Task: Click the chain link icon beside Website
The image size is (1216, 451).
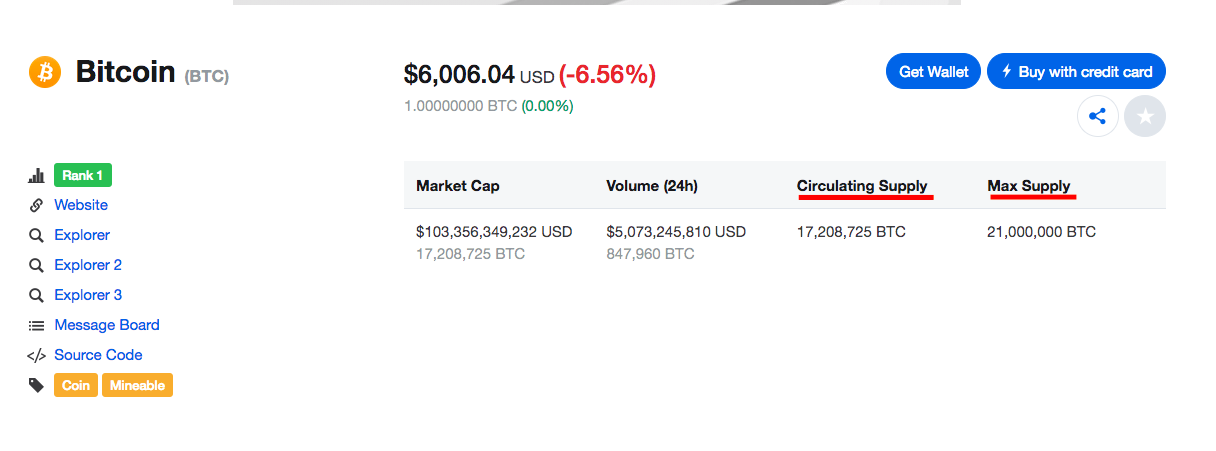Action: pos(37,205)
